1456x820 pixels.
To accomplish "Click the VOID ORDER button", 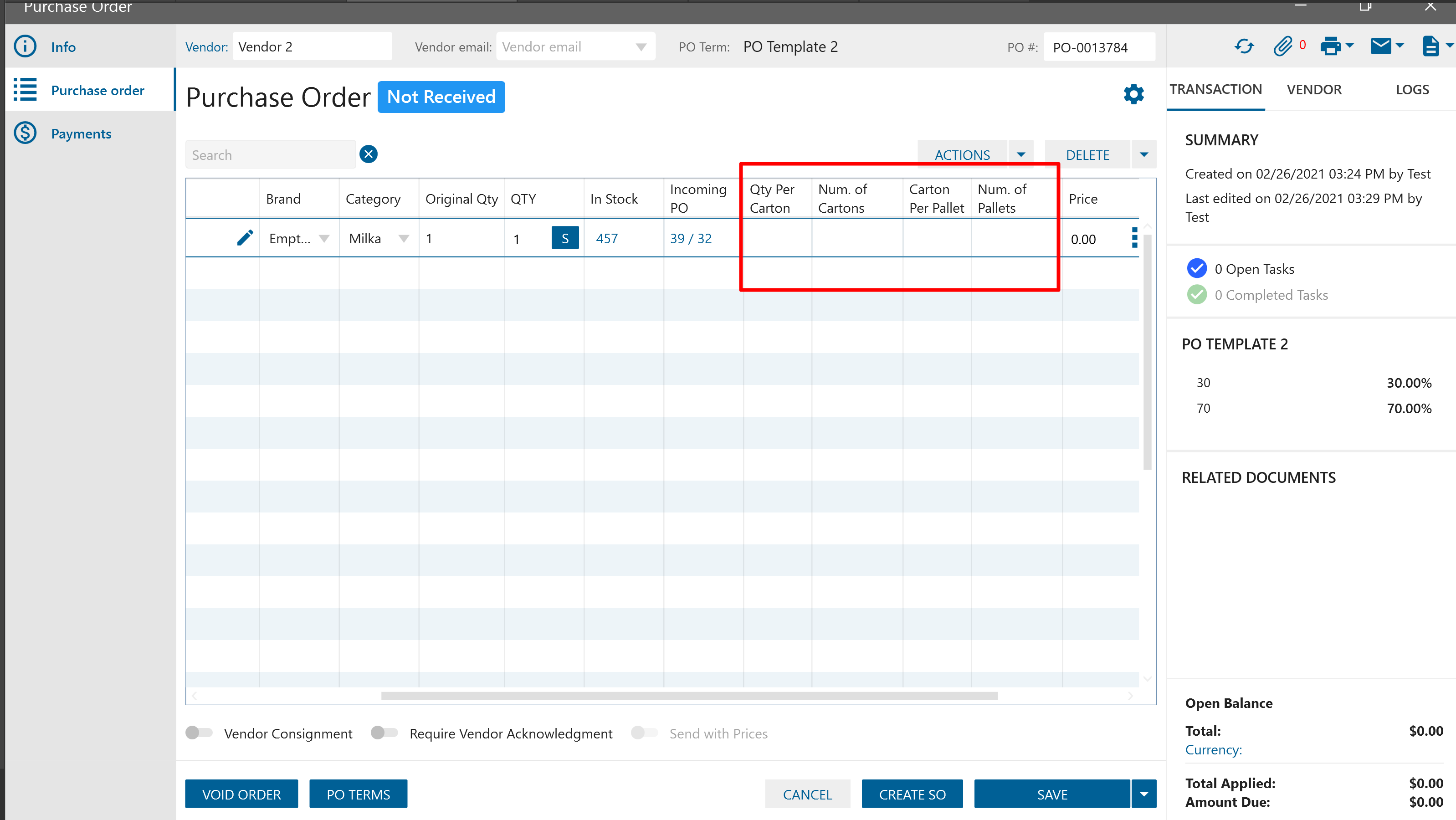I will [x=241, y=794].
